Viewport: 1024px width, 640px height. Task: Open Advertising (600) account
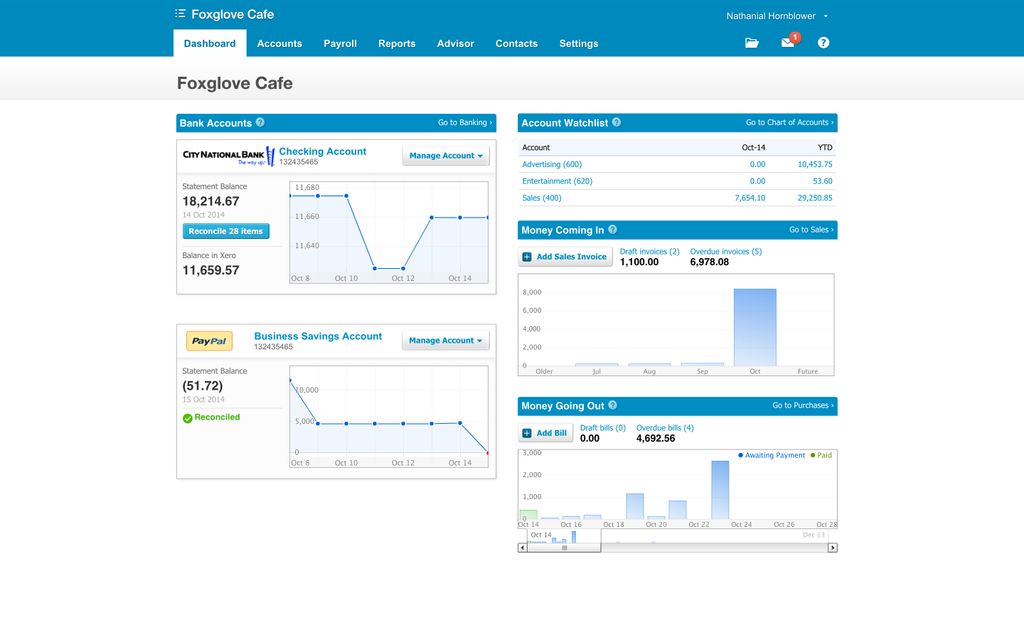pyautogui.click(x=552, y=164)
